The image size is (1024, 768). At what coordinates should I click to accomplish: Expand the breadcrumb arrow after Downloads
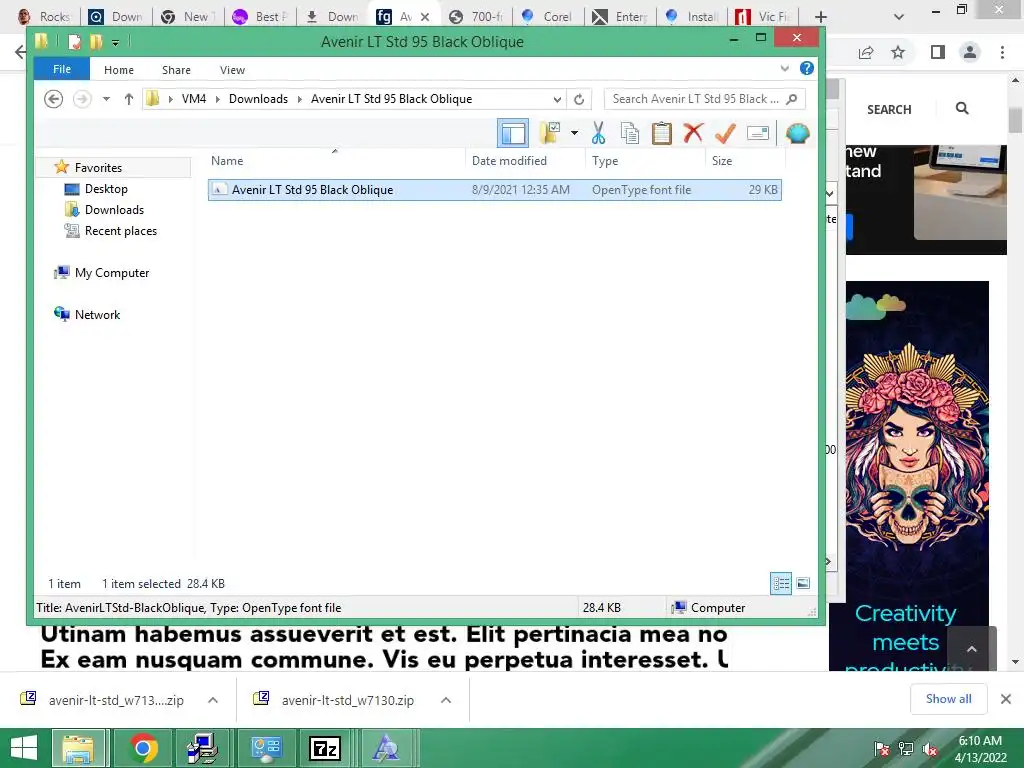pyautogui.click(x=300, y=99)
